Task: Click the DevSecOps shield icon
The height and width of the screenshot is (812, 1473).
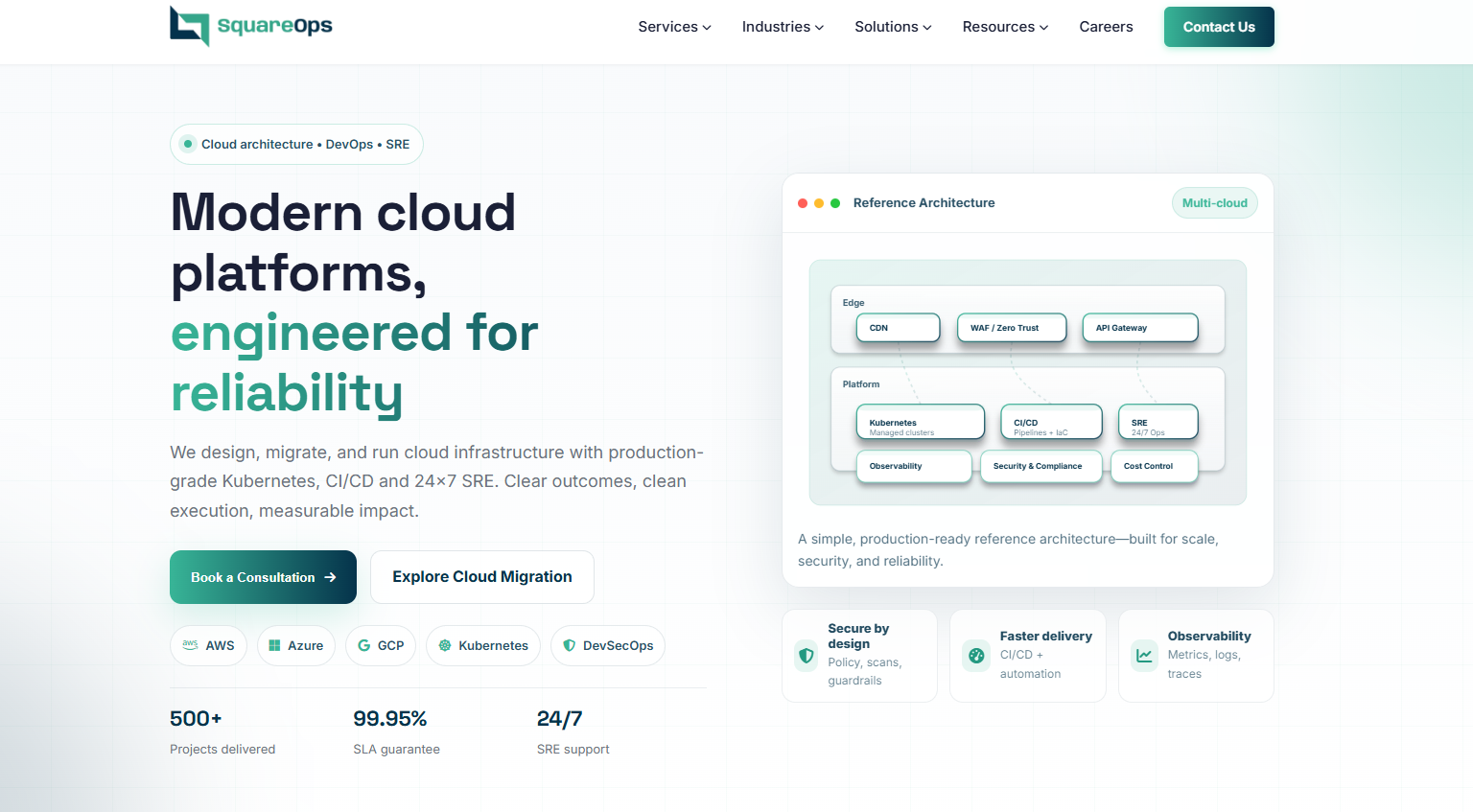Action: (570, 645)
